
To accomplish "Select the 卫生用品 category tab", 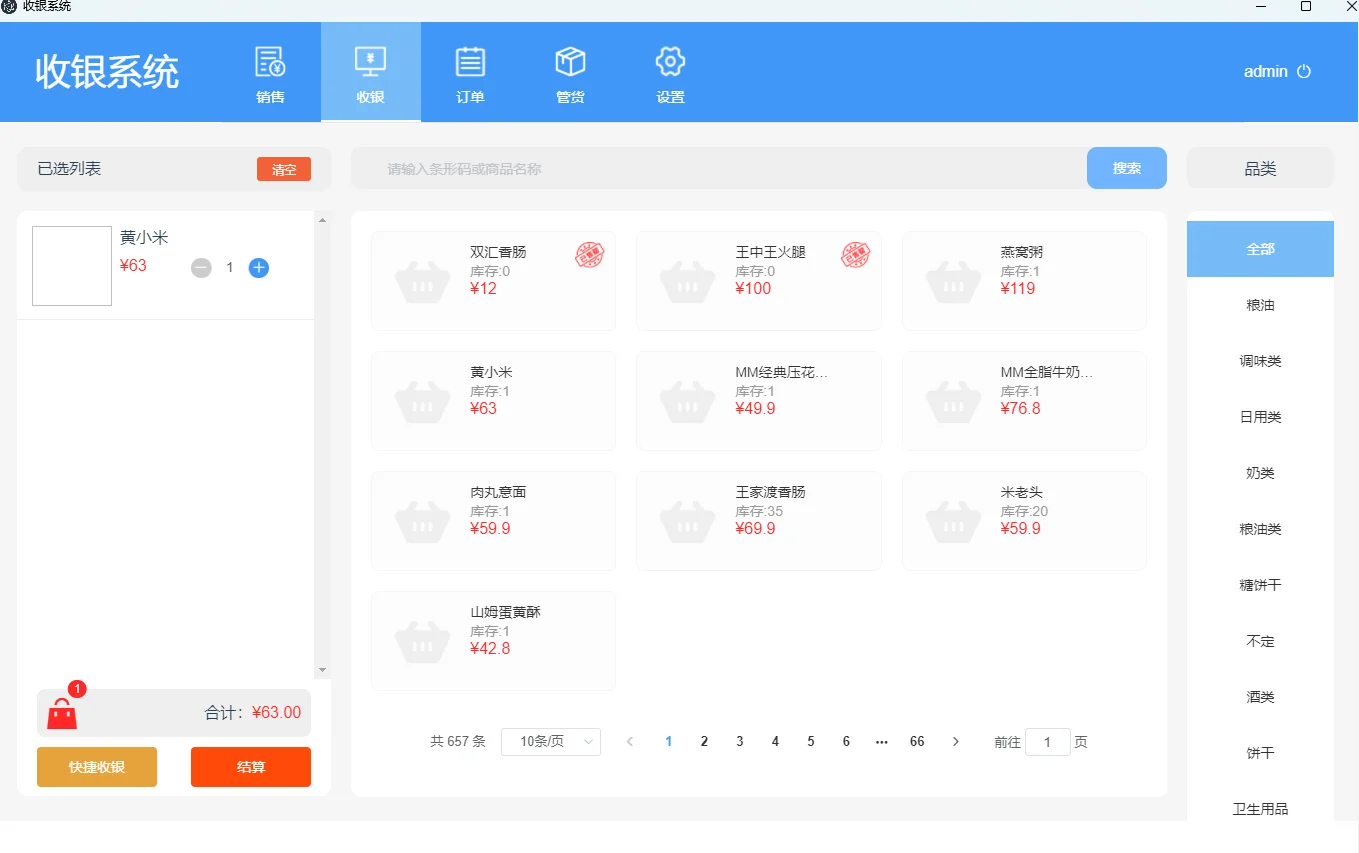I will (1259, 809).
